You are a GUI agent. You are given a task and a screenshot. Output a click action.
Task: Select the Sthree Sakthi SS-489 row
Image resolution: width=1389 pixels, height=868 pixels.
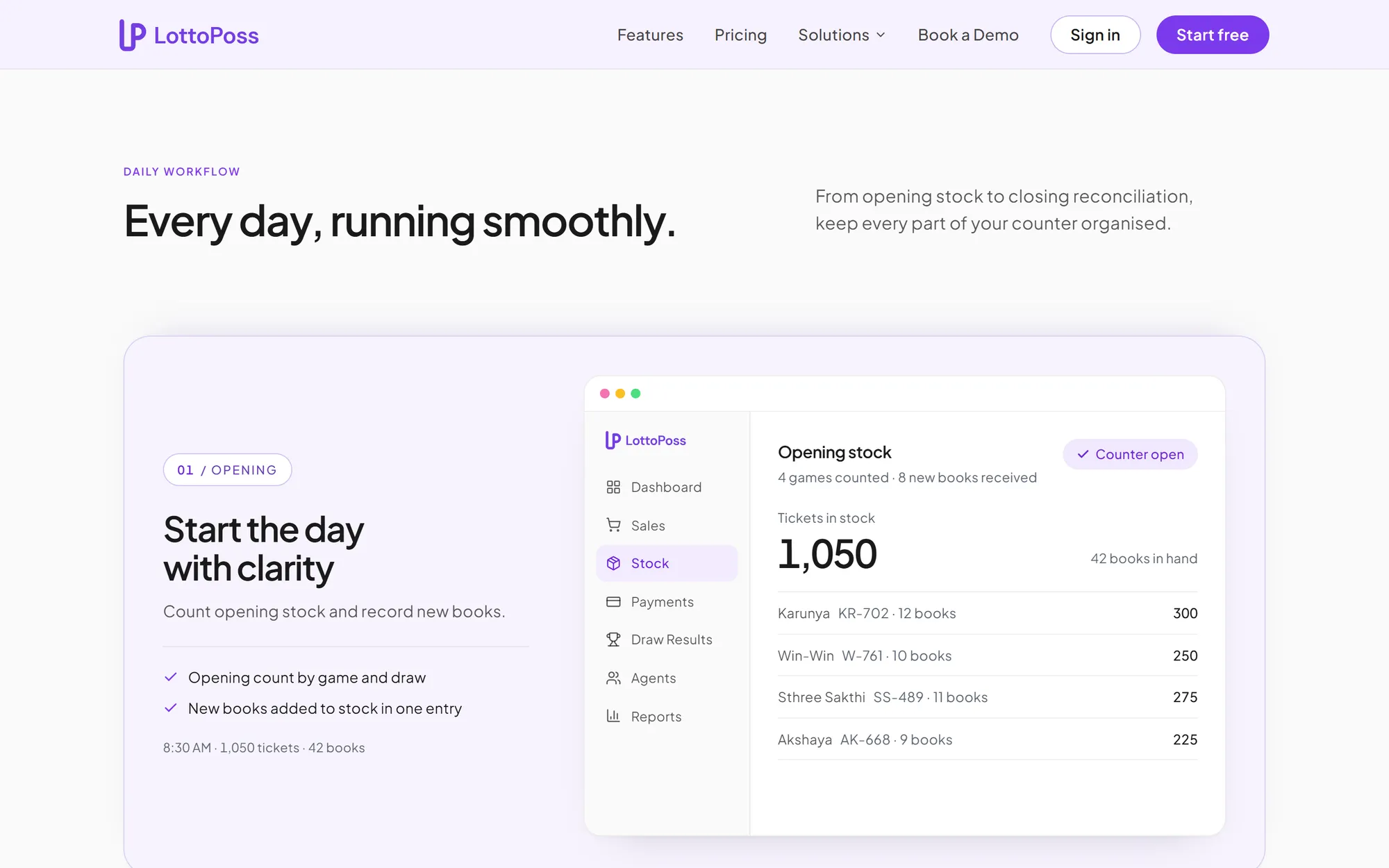[988, 697]
